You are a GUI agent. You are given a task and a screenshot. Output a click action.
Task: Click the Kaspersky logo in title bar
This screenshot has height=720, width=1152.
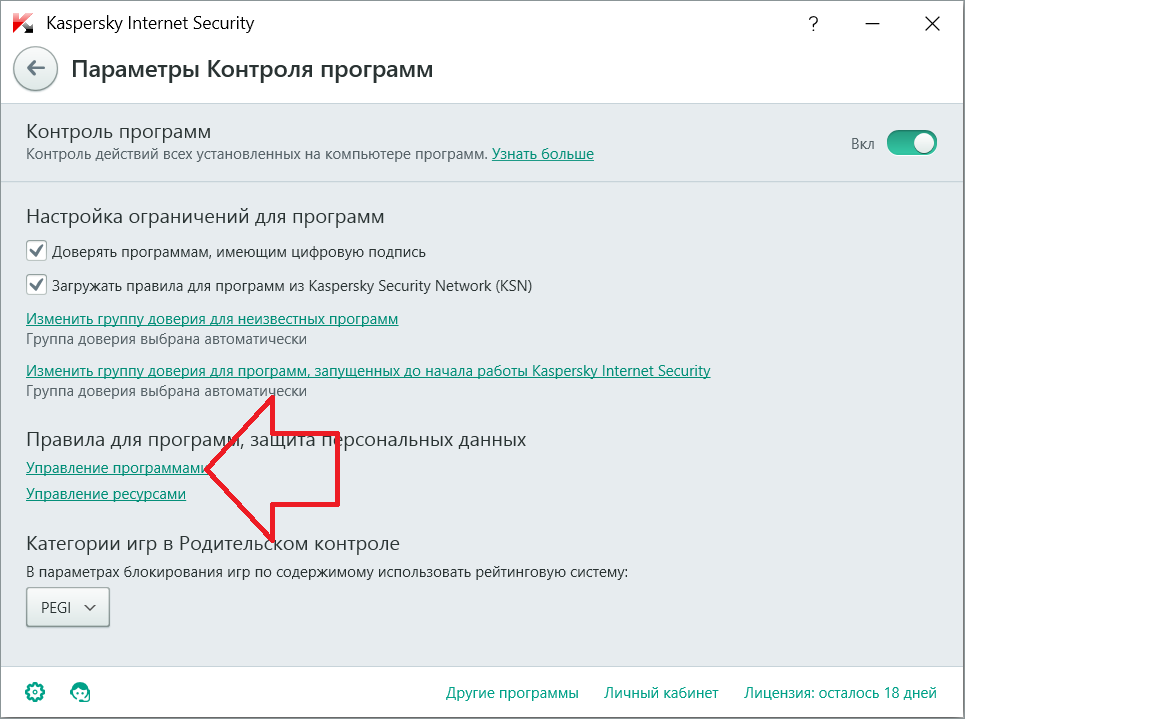tap(23, 24)
